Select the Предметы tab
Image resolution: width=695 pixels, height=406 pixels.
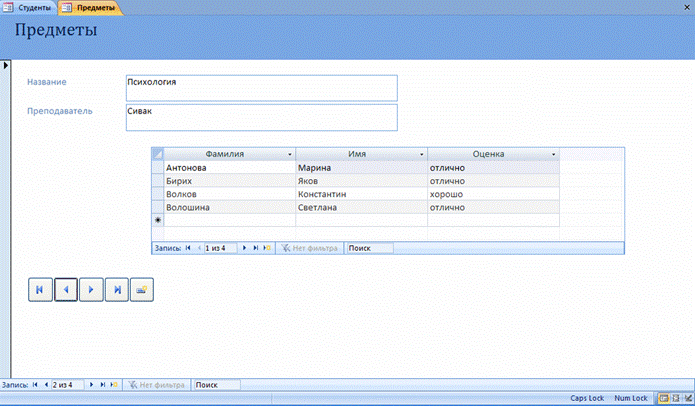(90, 8)
